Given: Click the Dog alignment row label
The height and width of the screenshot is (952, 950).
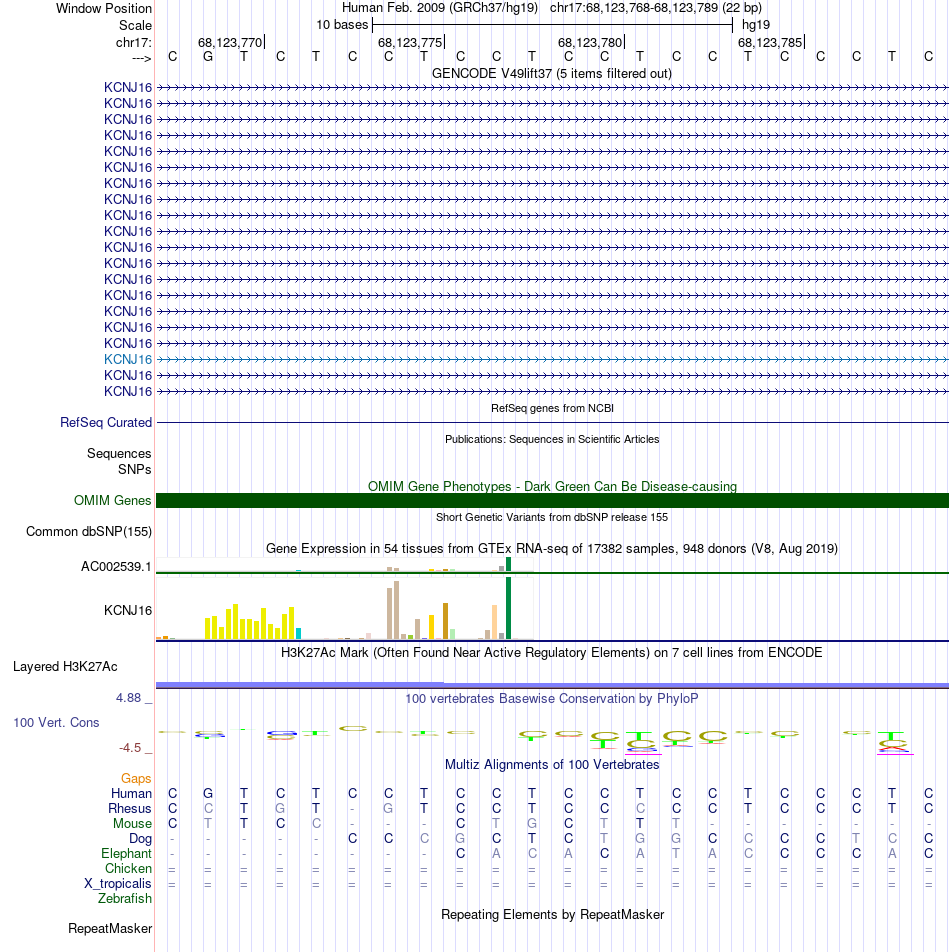Looking at the screenshot, I should [x=140, y=839].
